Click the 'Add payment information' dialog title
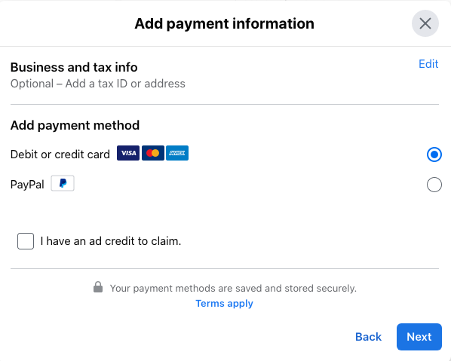 [224, 24]
